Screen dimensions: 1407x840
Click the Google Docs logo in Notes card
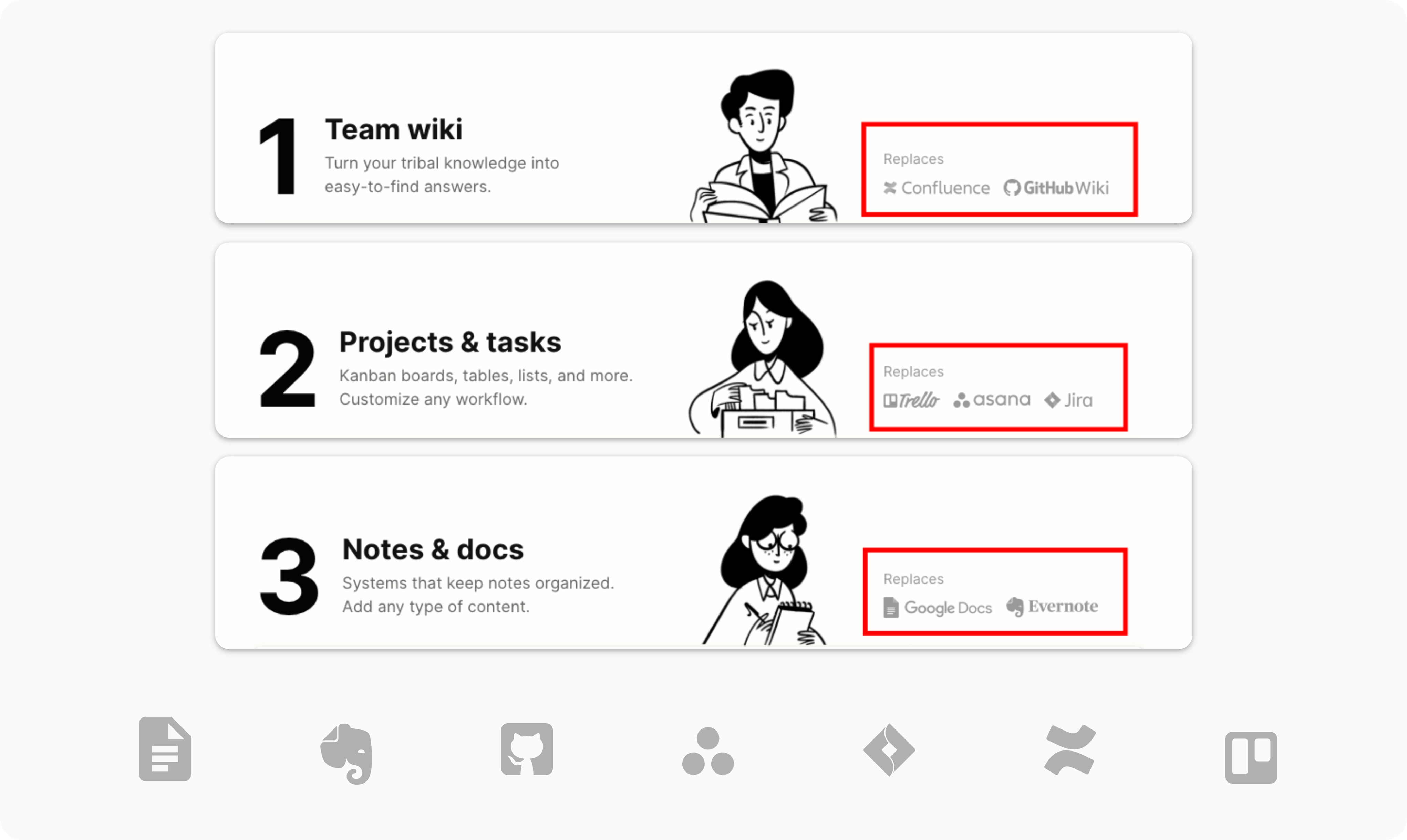coord(938,607)
